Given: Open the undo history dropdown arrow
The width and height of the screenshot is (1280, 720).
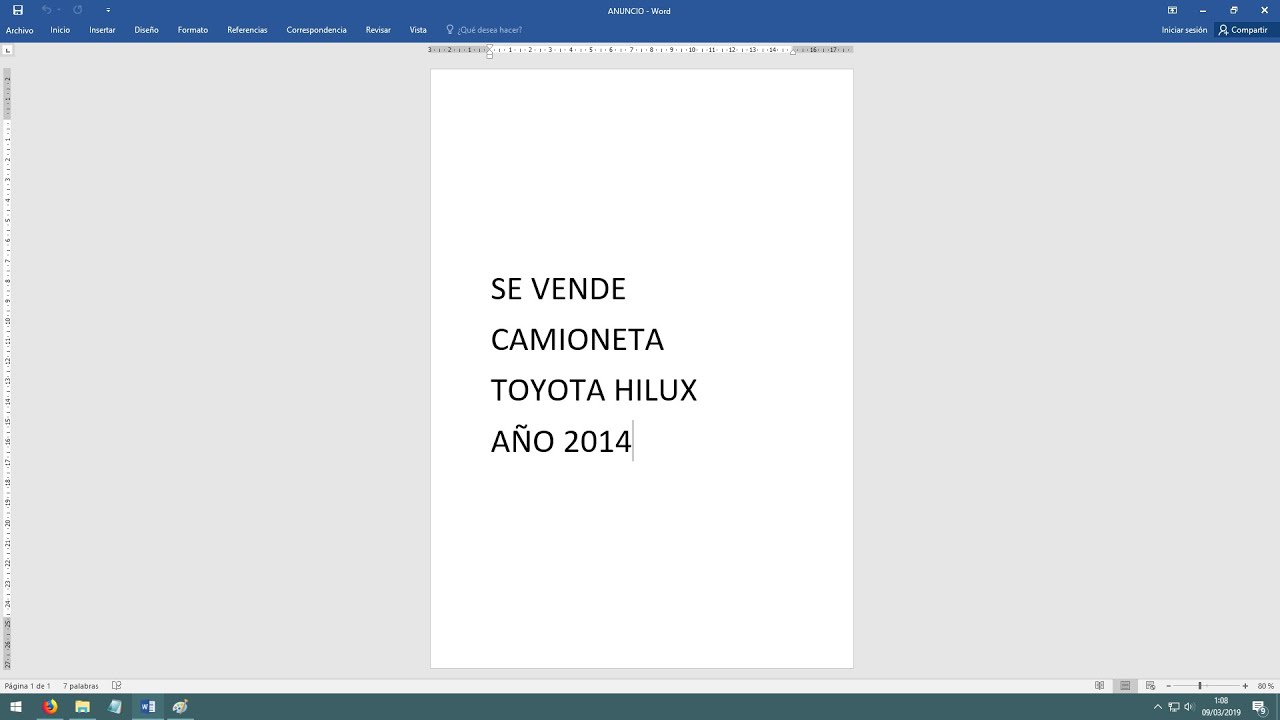Looking at the screenshot, I should 59,10.
